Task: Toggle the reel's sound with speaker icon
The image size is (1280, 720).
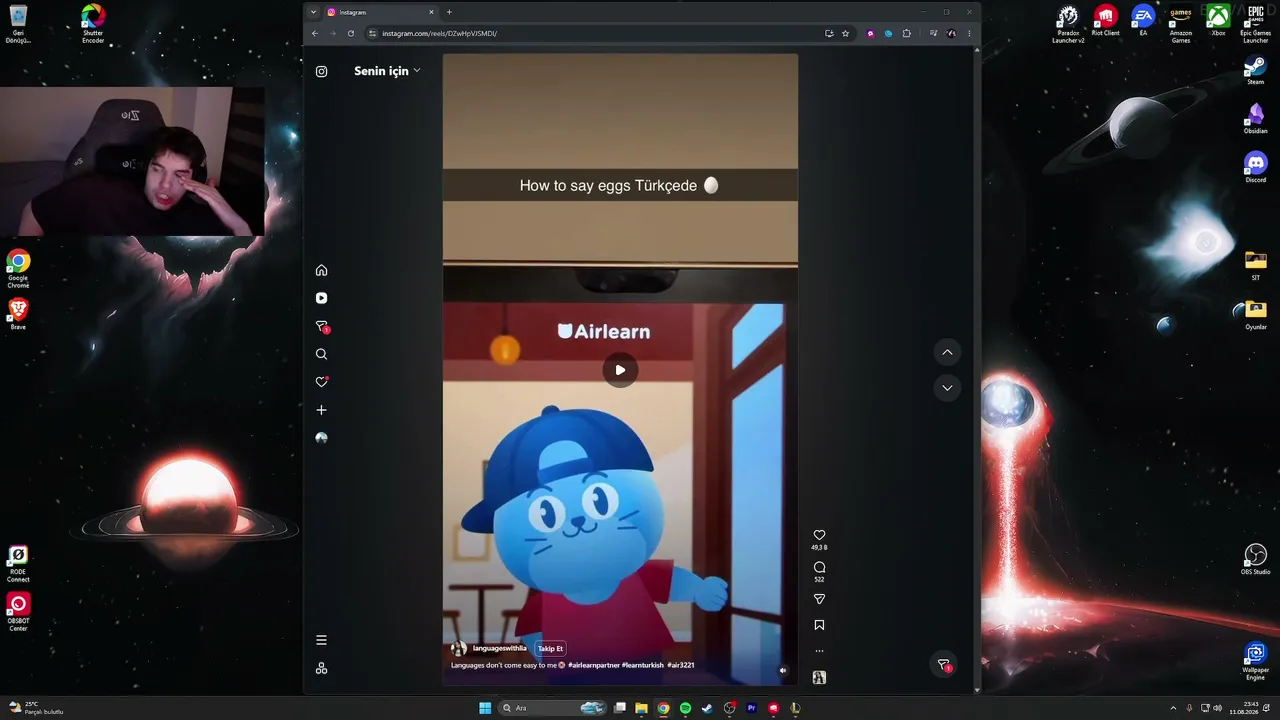Action: [x=783, y=671]
